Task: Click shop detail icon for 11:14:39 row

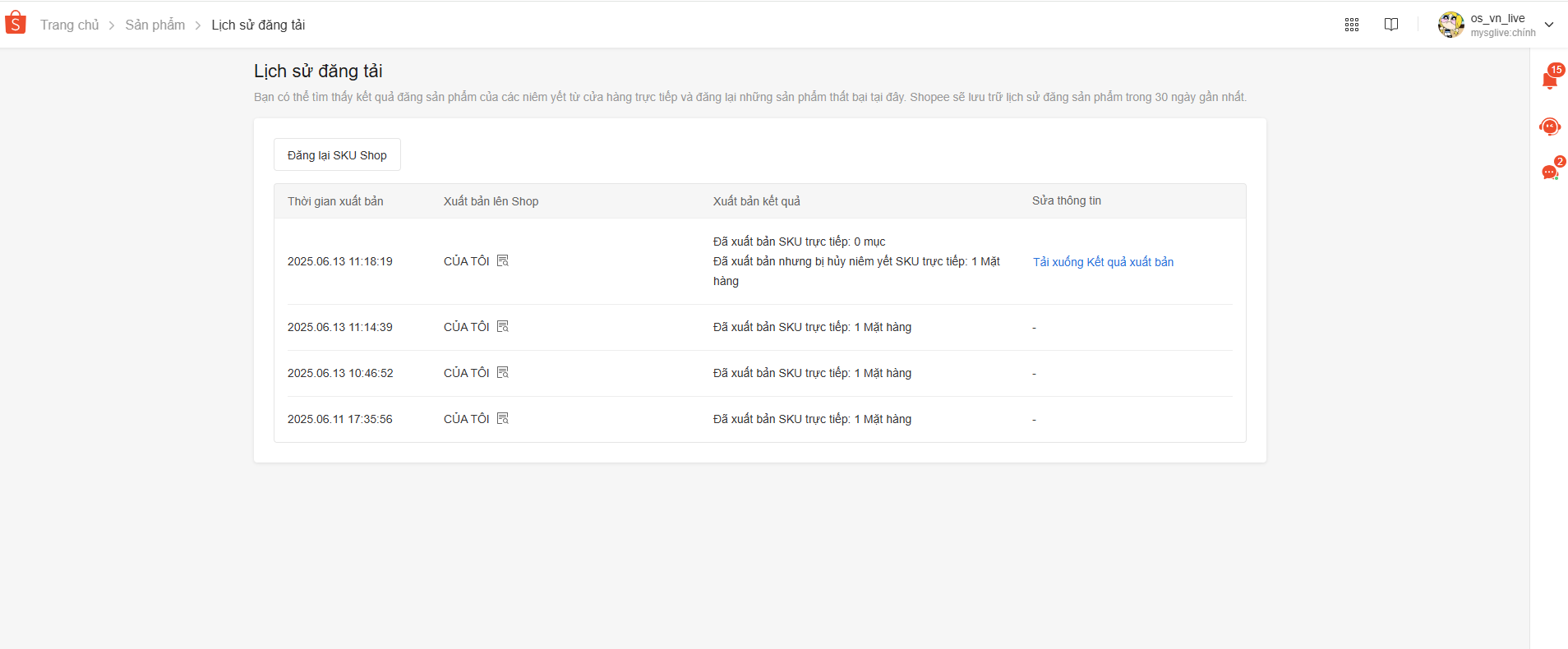Action: coord(503,326)
